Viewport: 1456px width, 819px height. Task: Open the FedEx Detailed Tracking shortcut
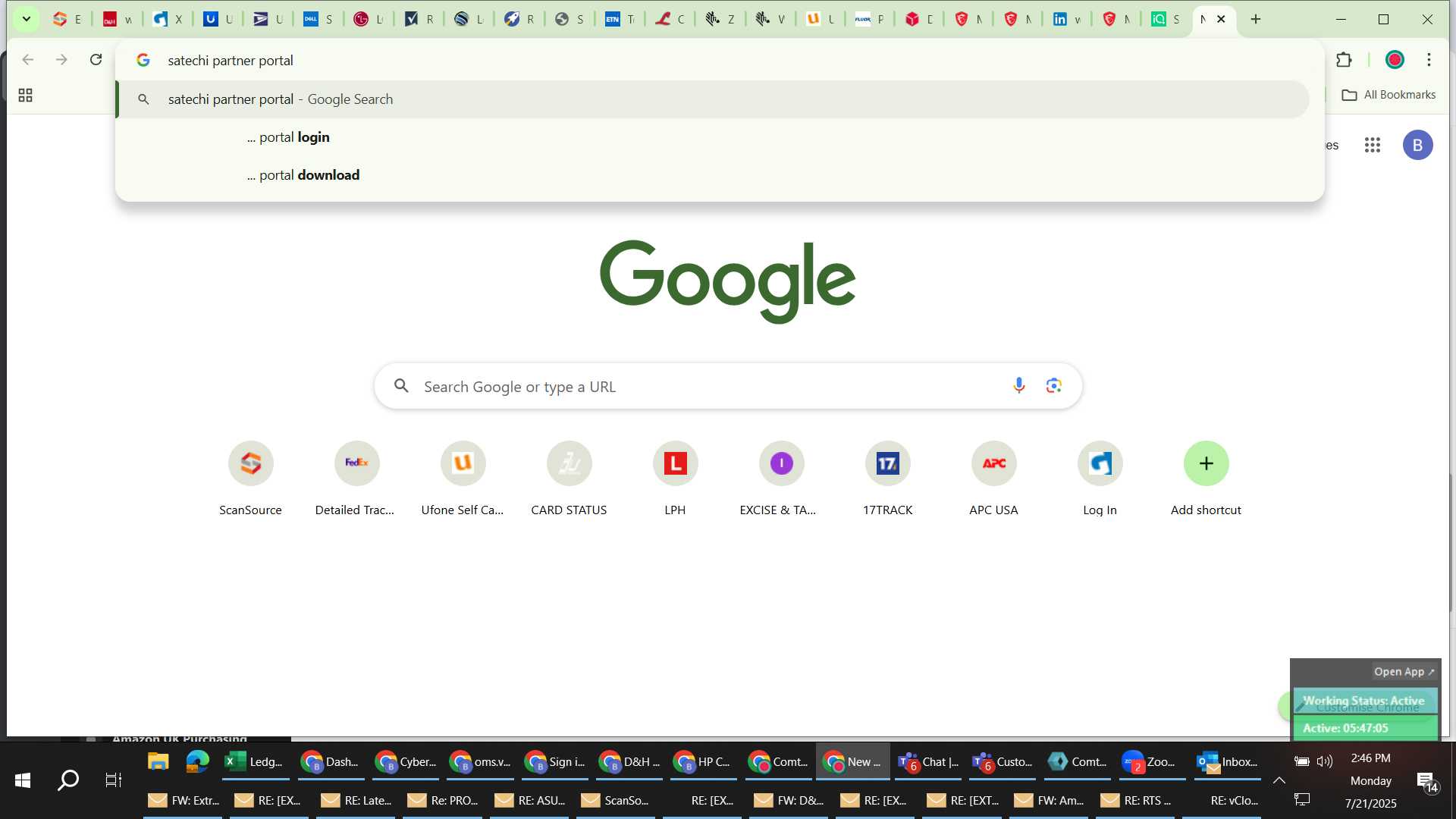click(x=356, y=479)
